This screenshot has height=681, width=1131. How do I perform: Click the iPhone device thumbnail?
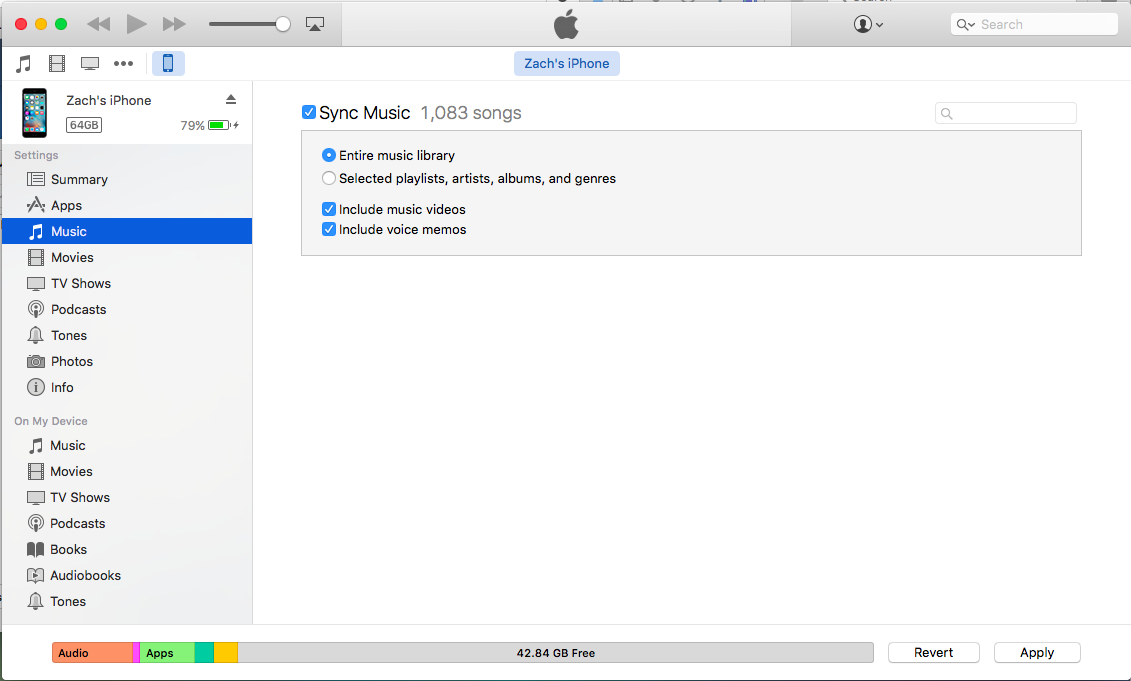pyautogui.click(x=34, y=113)
